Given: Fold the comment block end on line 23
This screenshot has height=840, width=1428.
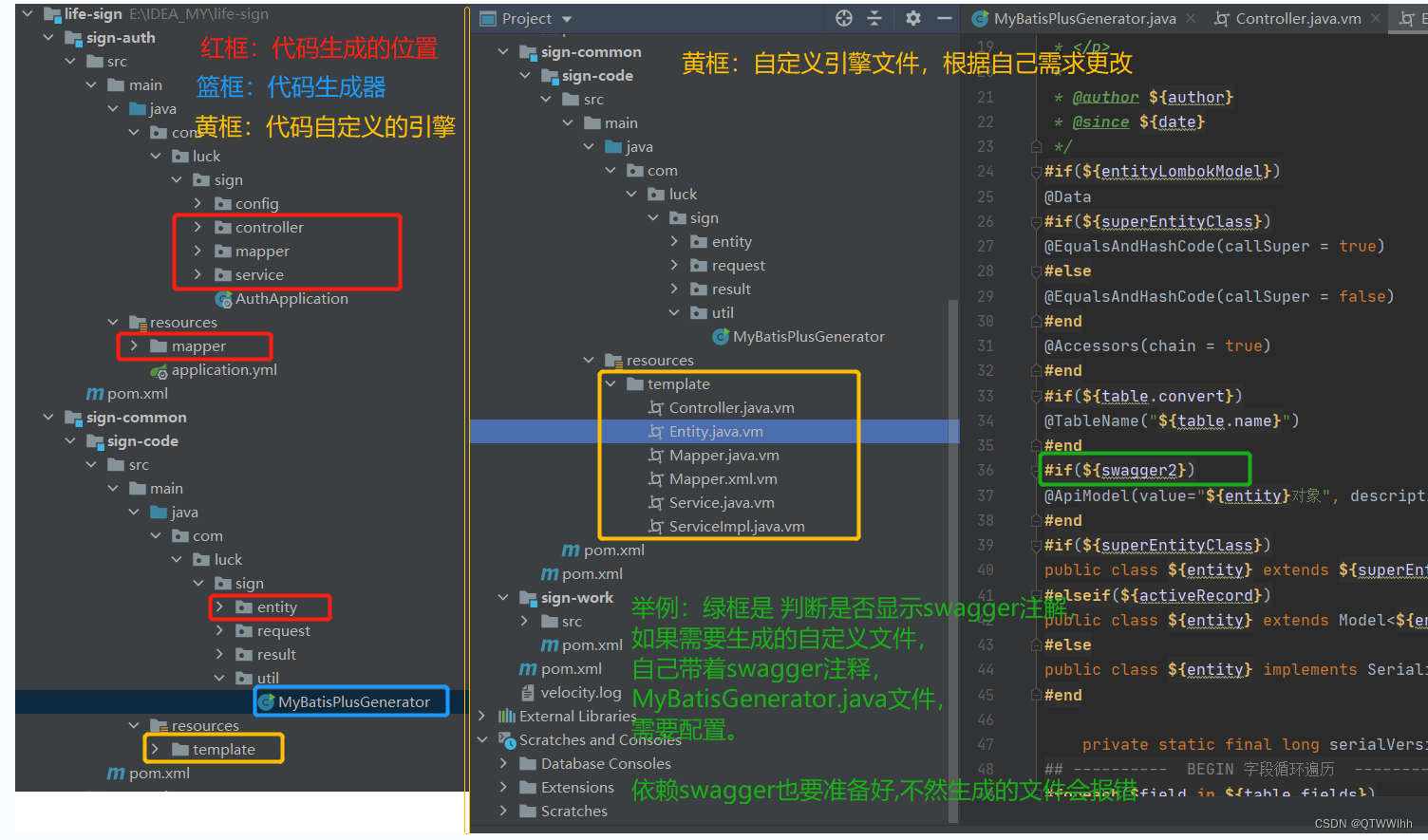Looking at the screenshot, I should point(1036,147).
